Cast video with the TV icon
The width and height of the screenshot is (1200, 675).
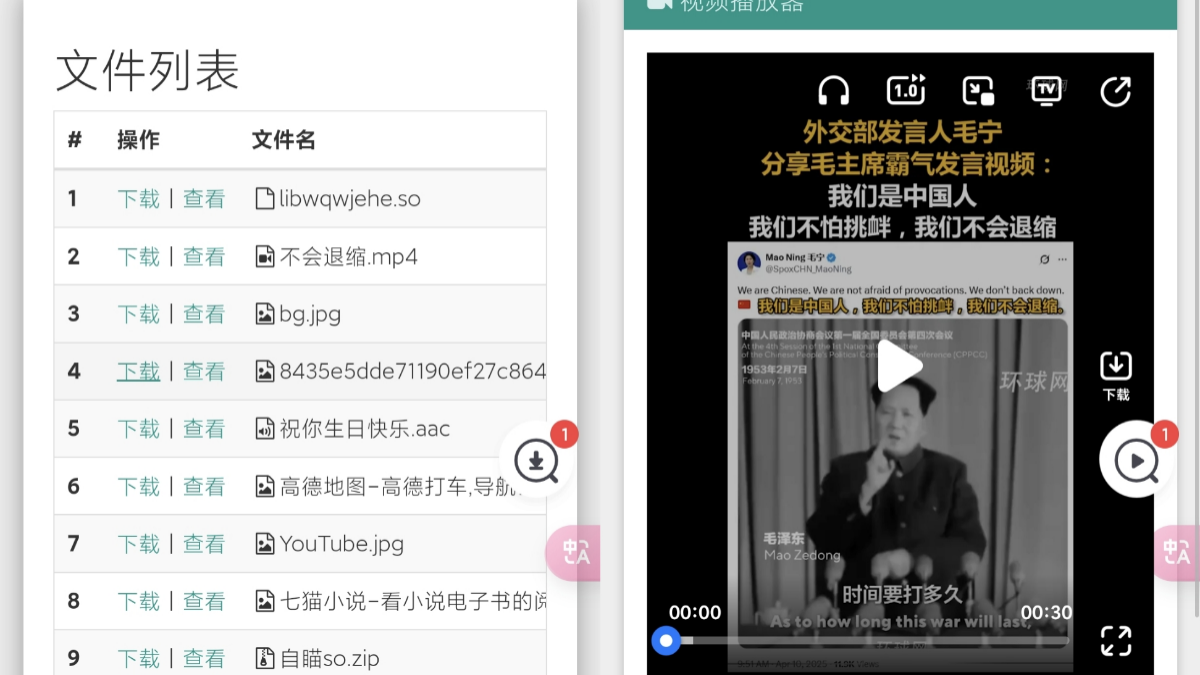tap(1046, 90)
